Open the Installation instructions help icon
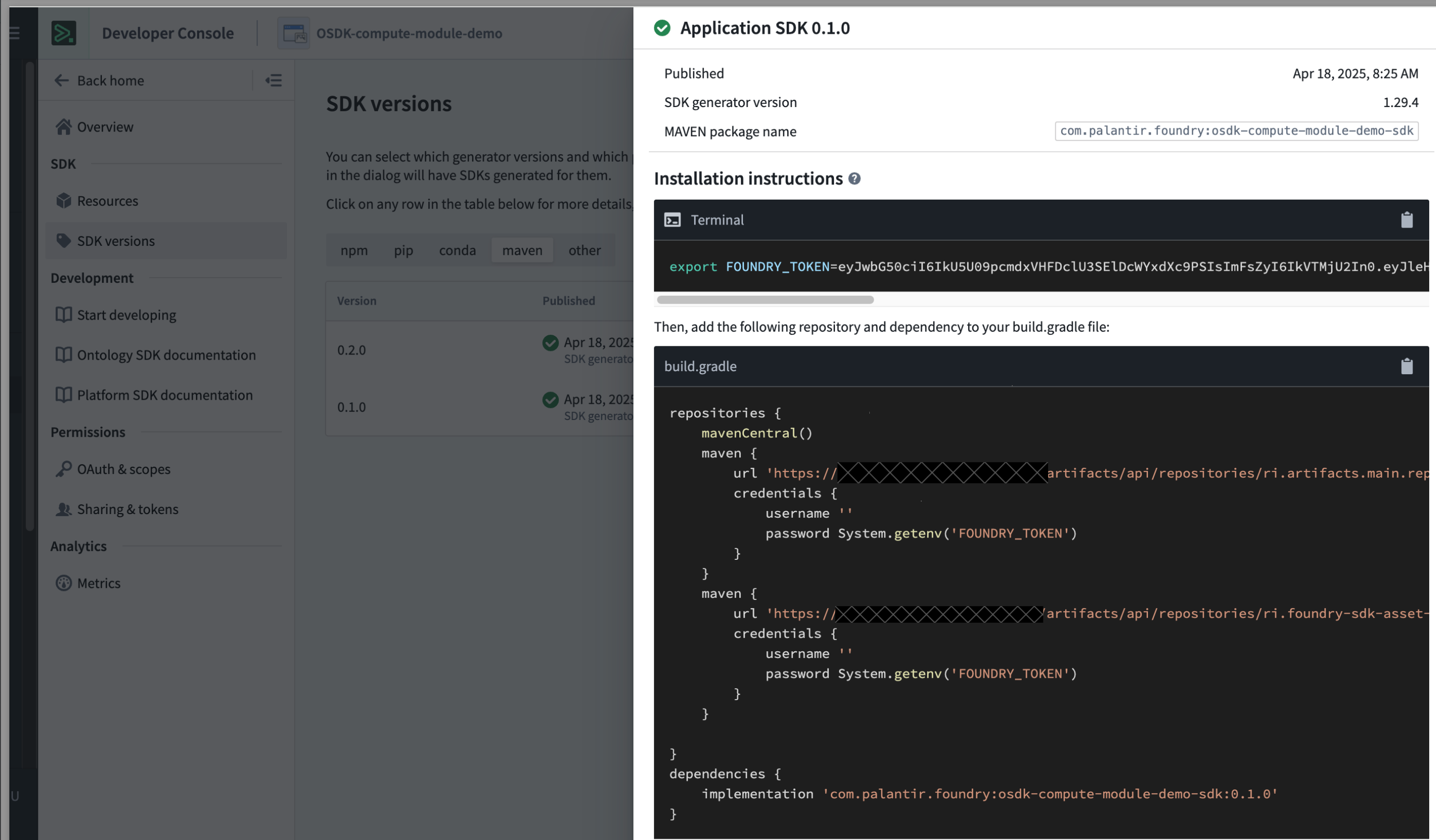1436x840 pixels. tap(855, 178)
